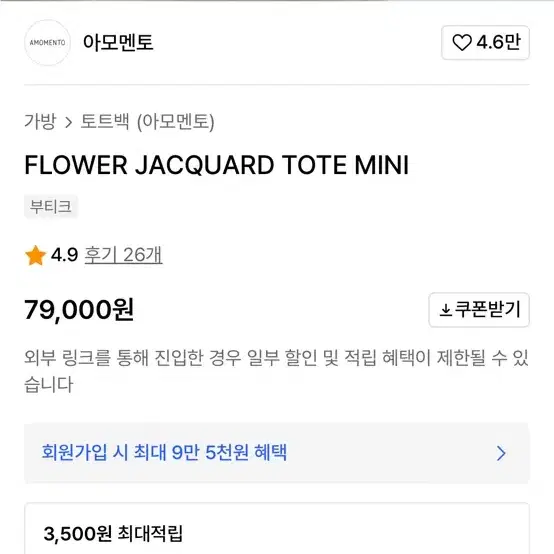554x554 pixels.
Task: Select the FLOWER JACQUARD TOTE MINI title
Action: (x=217, y=165)
